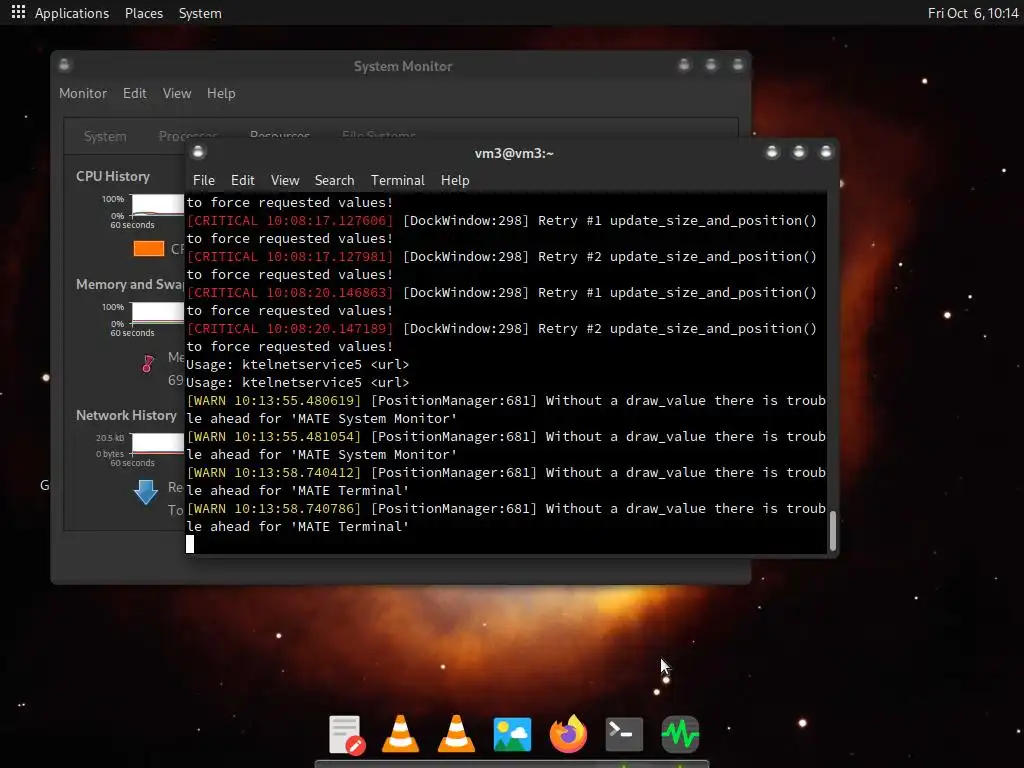The height and width of the screenshot is (768, 1024).
Task: Click the CPU History heading
Action: click(x=113, y=176)
